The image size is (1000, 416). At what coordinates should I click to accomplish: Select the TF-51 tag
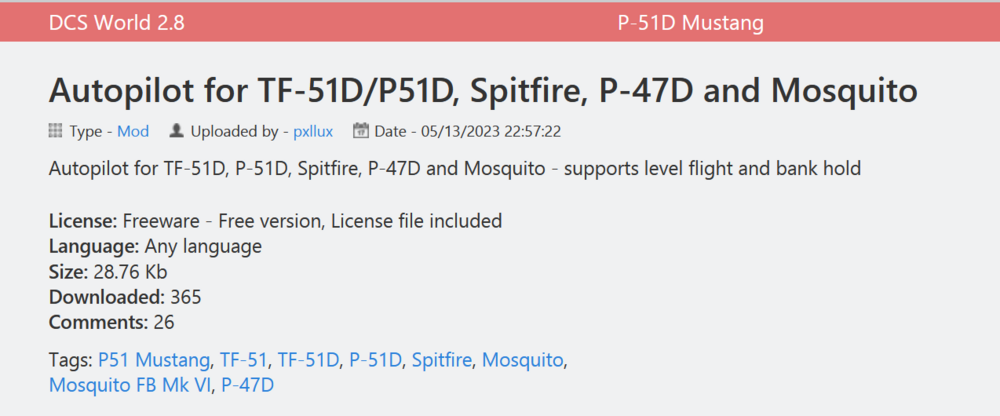pyautogui.click(x=244, y=360)
